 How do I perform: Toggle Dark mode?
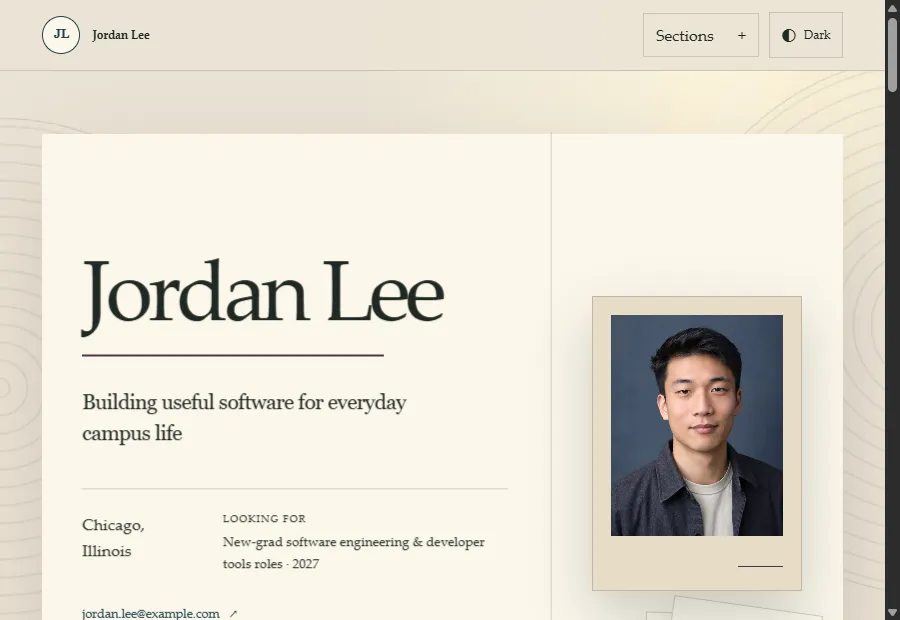click(x=806, y=35)
